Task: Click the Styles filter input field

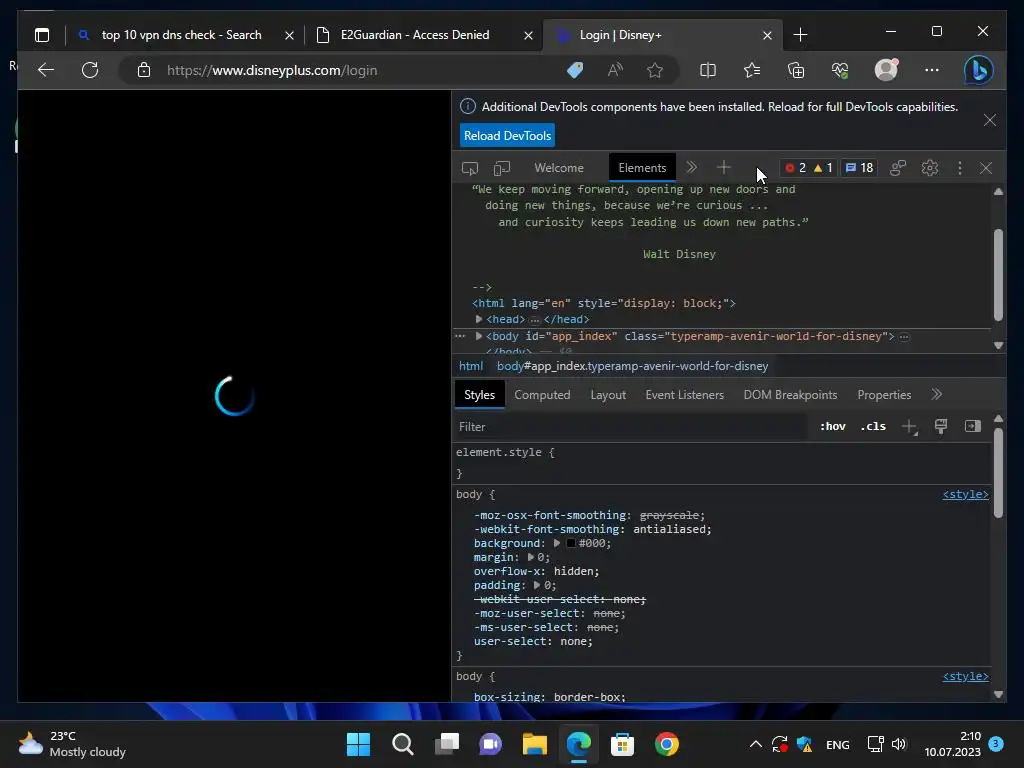Action: [630, 426]
